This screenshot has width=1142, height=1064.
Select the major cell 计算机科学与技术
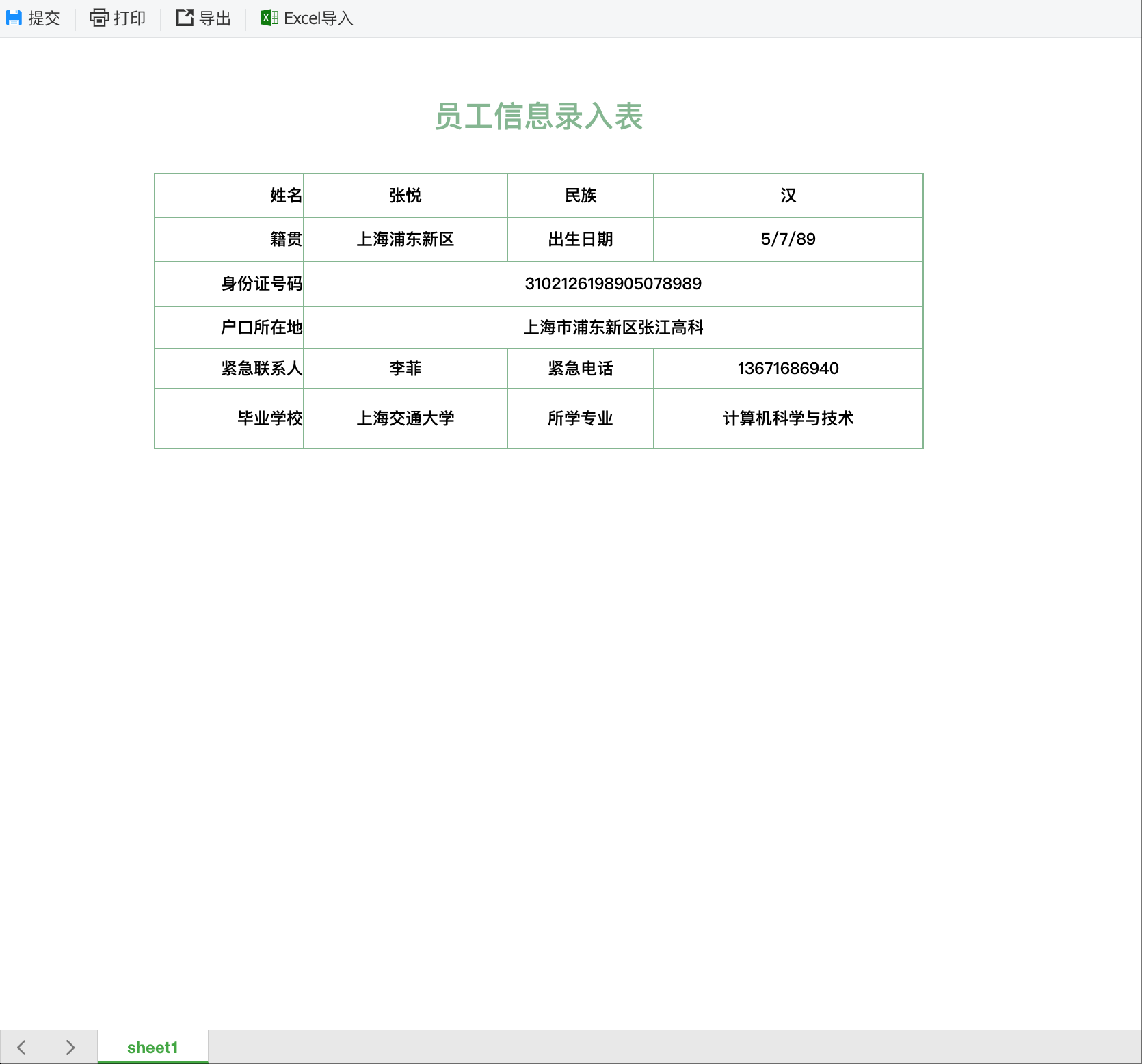pos(788,418)
